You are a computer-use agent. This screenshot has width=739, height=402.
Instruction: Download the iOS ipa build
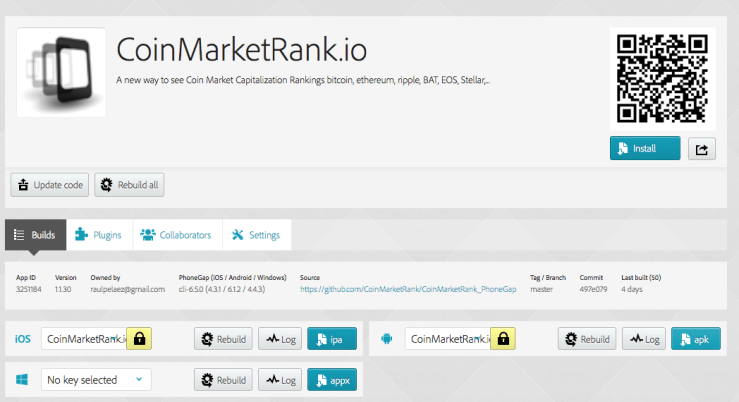click(332, 340)
